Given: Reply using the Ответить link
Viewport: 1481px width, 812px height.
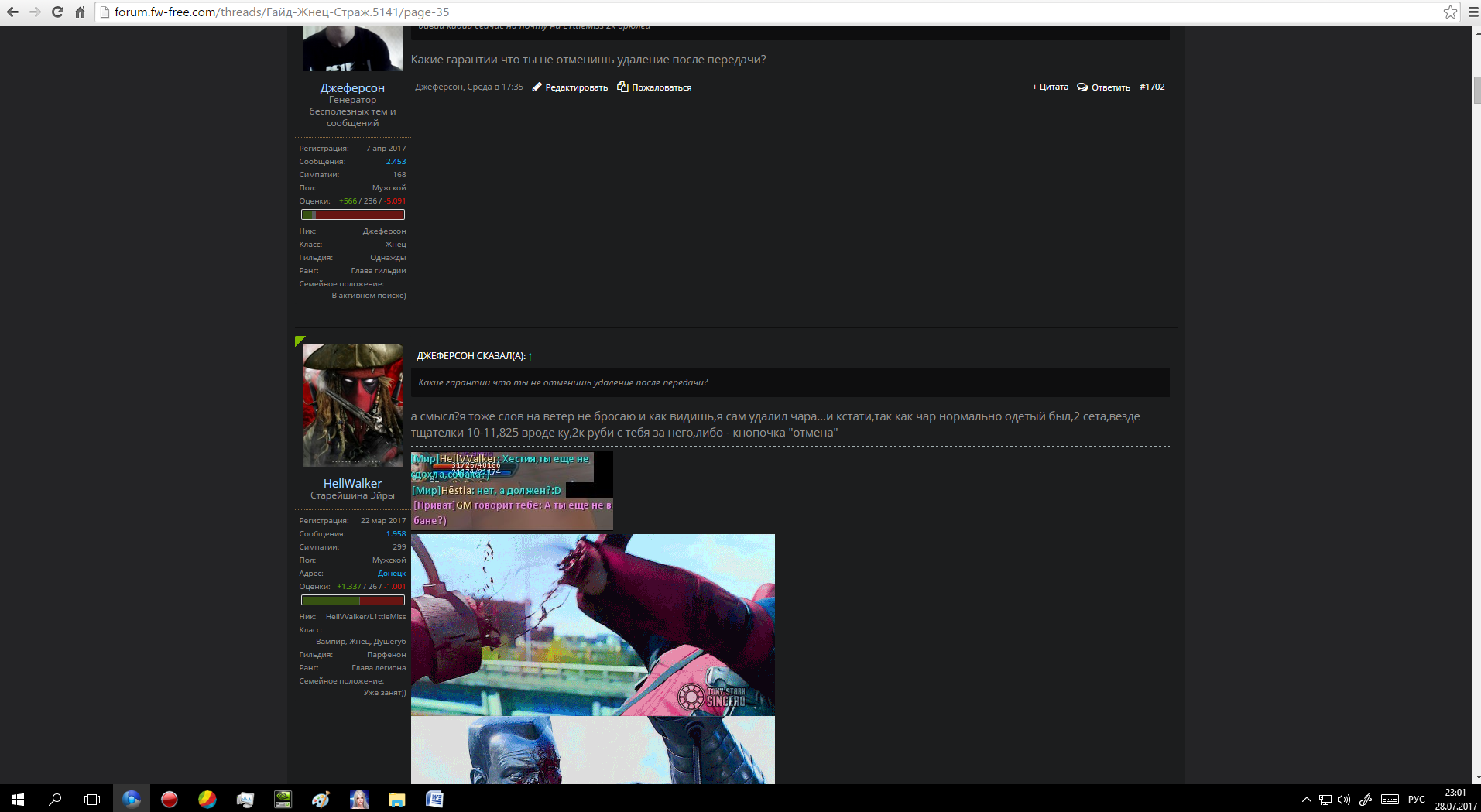Looking at the screenshot, I should [1104, 87].
